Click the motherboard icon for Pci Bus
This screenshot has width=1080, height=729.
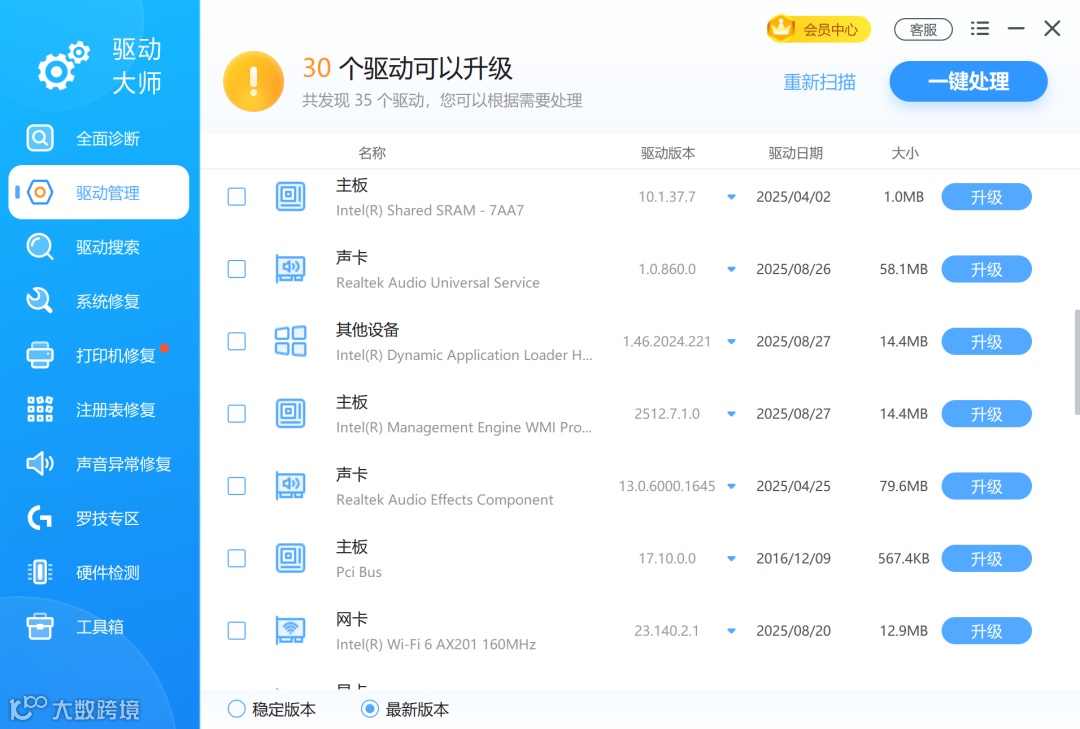coord(291,558)
